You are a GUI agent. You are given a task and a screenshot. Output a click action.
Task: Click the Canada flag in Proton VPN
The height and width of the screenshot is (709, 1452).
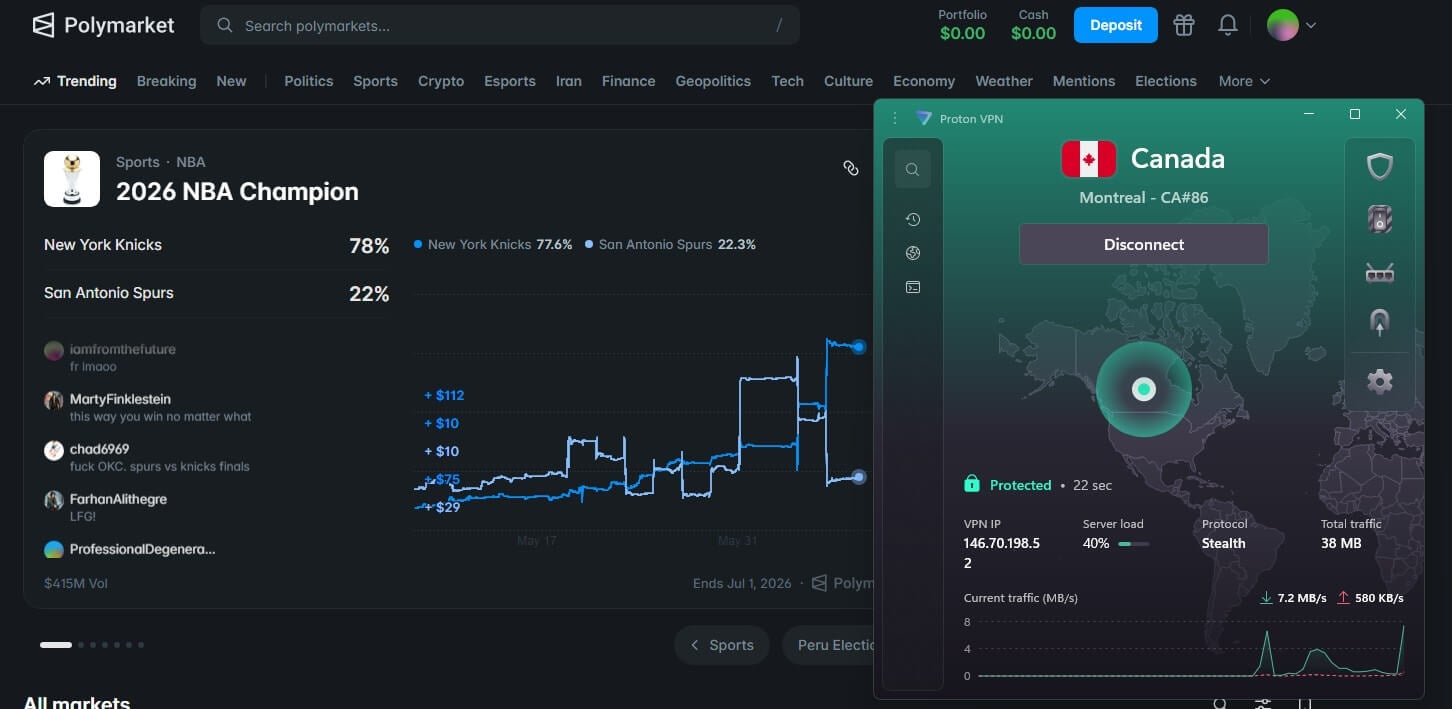[x=1088, y=159]
